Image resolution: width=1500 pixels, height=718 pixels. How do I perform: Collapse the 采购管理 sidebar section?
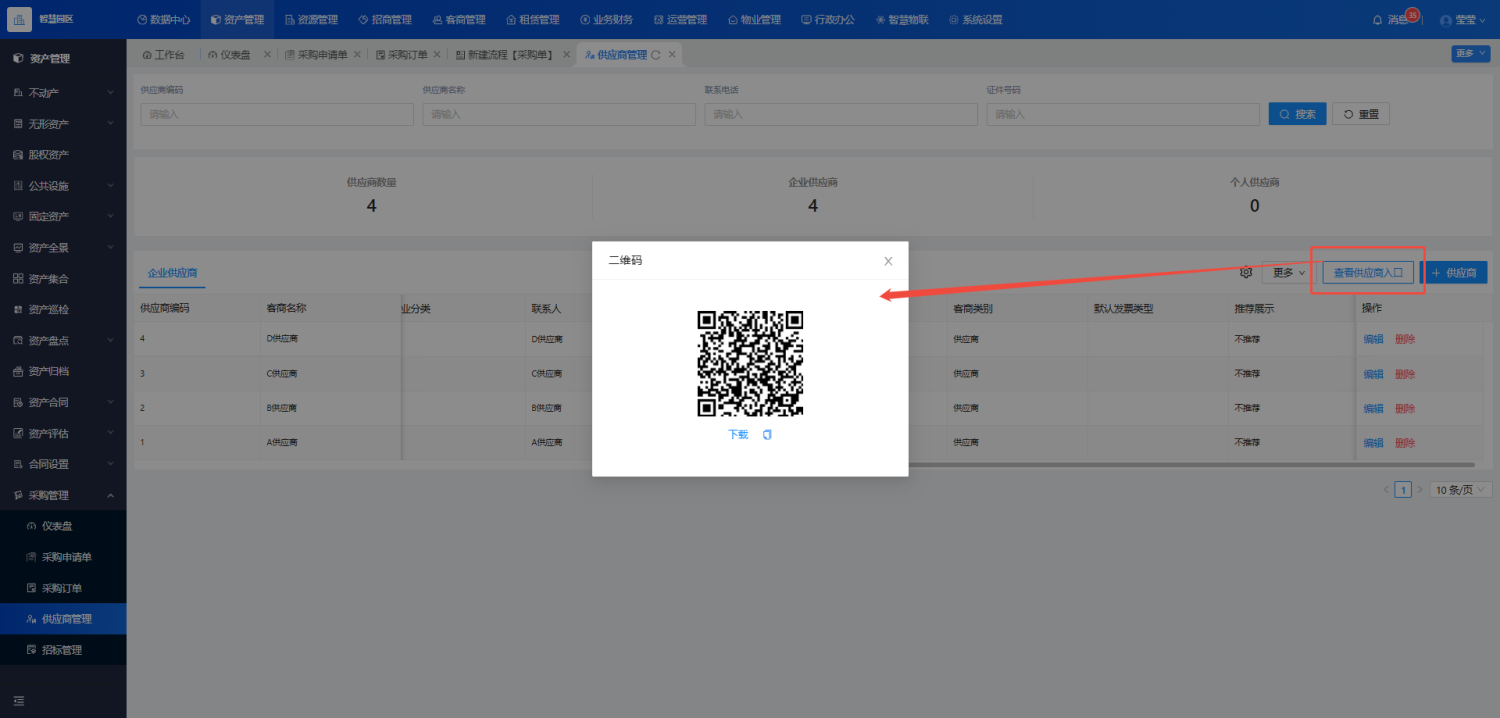click(63, 496)
